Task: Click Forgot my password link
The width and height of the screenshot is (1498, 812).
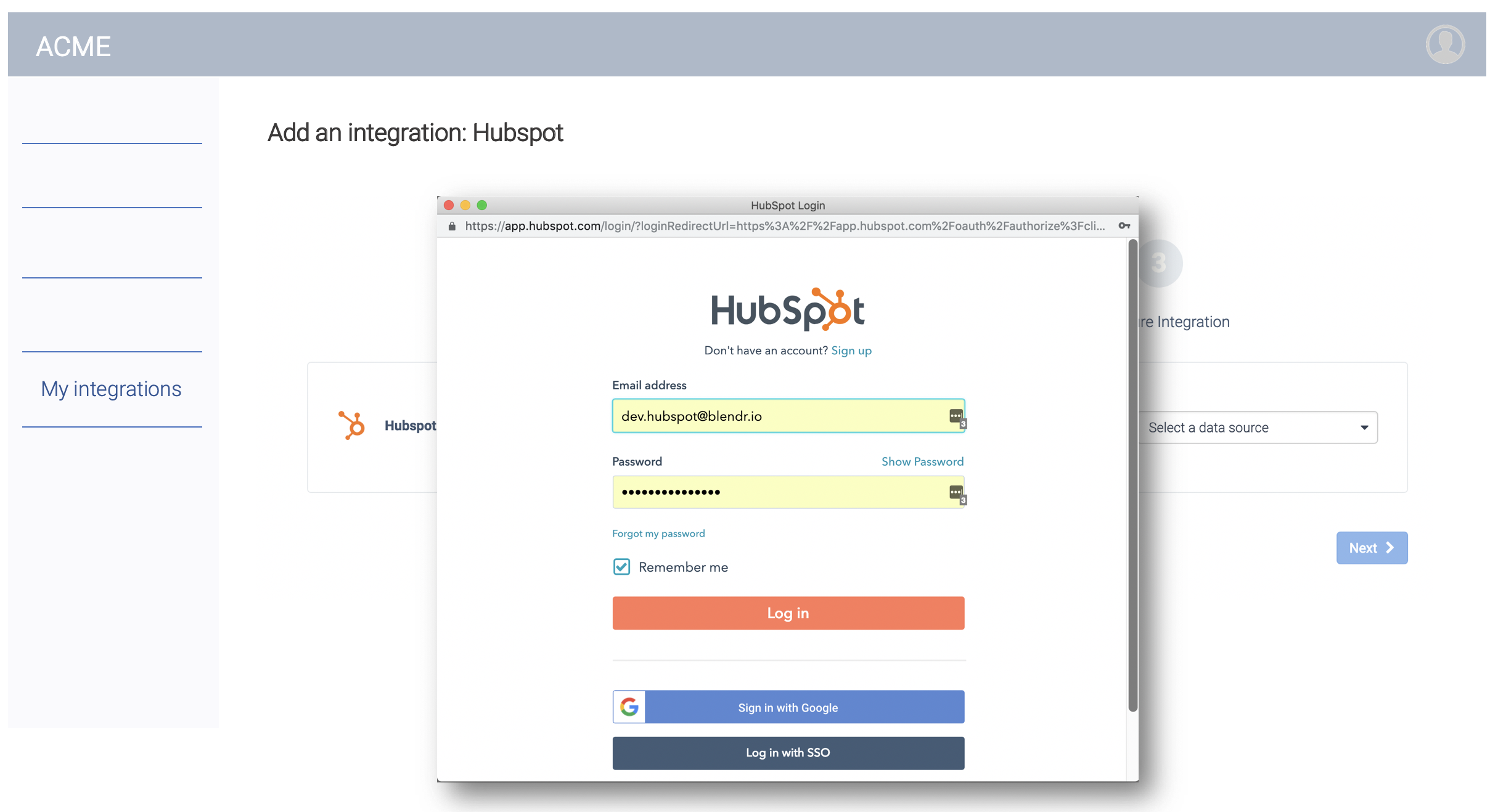Action: click(658, 534)
